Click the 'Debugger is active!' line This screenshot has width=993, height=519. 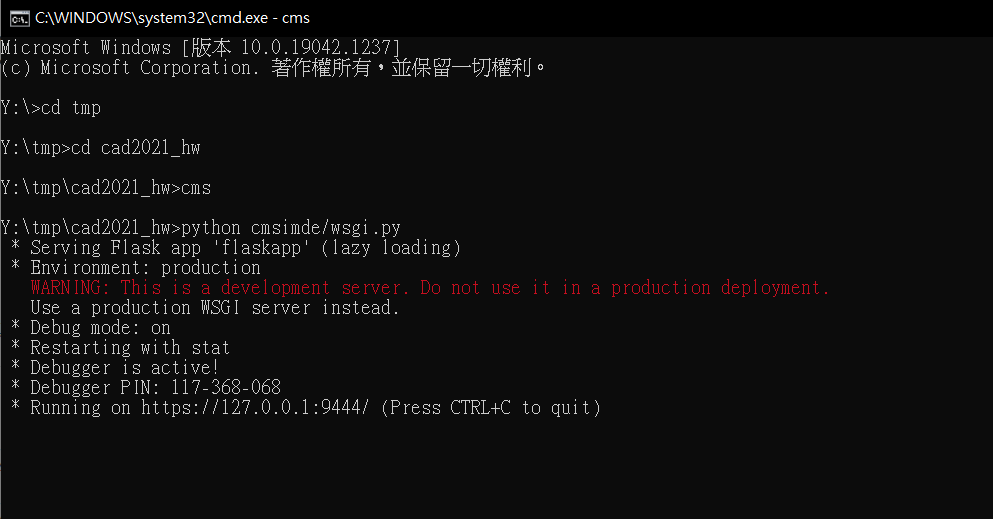click(x=124, y=368)
